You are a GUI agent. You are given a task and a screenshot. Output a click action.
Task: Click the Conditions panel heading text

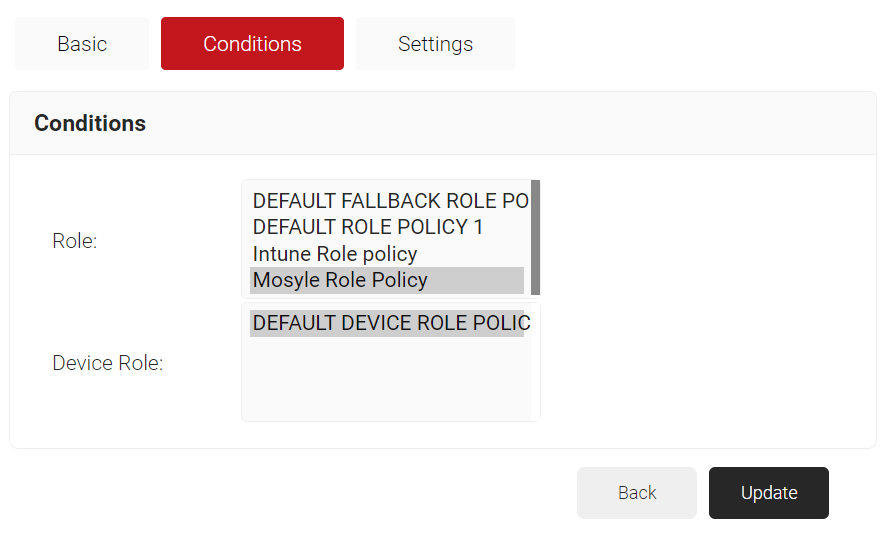click(90, 123)
